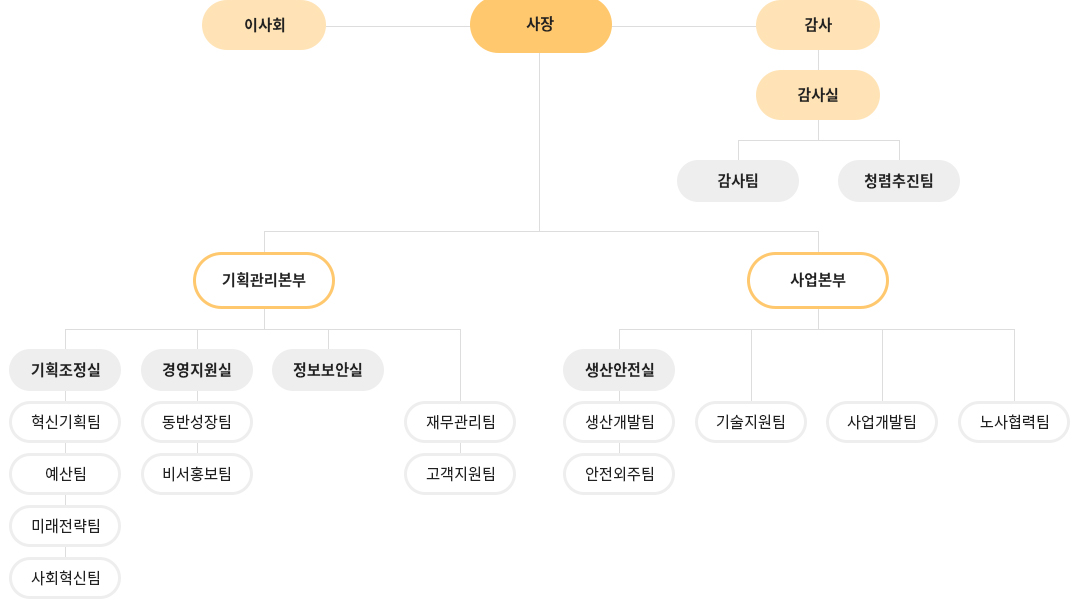Open the 감사 node
This screenshot has height=600, width=1080.
point(818,25)
